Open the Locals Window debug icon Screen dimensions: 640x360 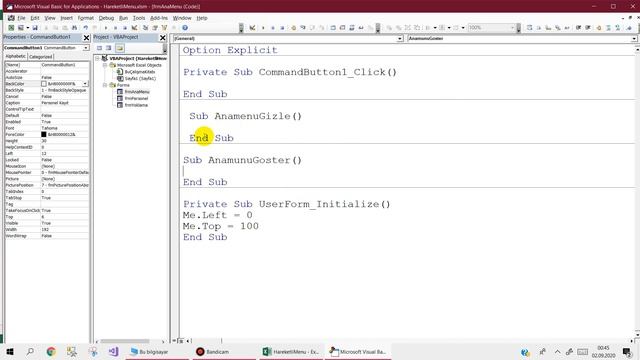pyautogui.click(x=333, y=28)
